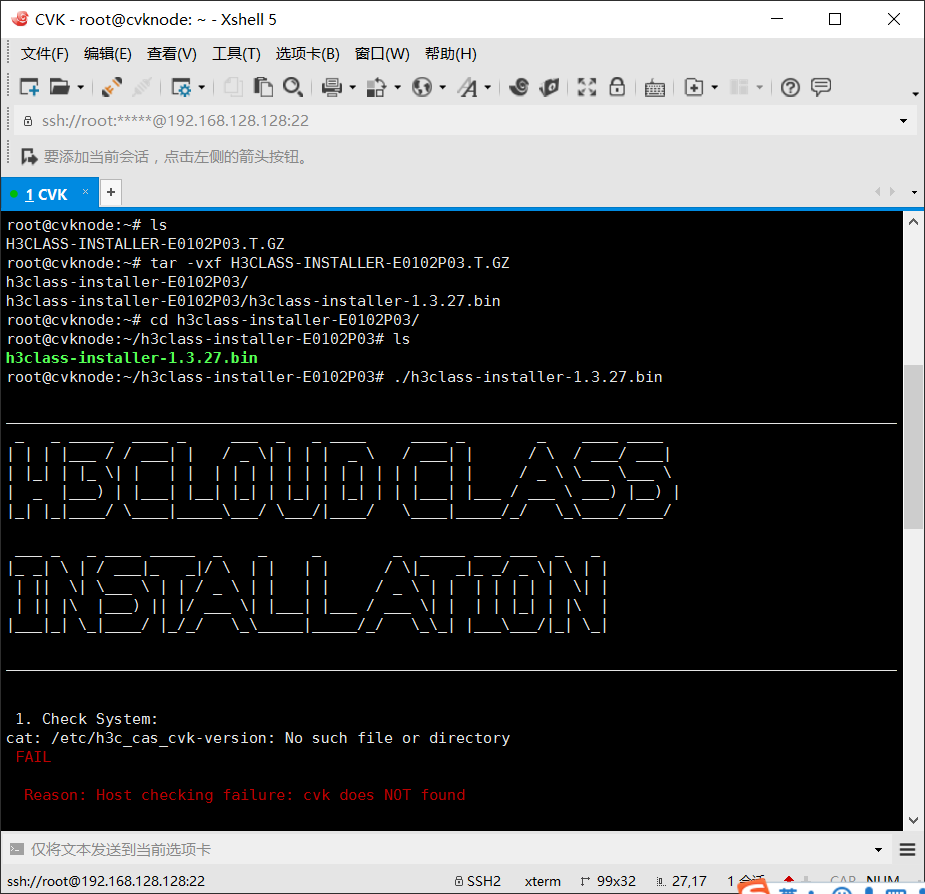The image size is (925, 894).
Task: Expand the file transfer dropdown arrow
Action: coord(398,87)
